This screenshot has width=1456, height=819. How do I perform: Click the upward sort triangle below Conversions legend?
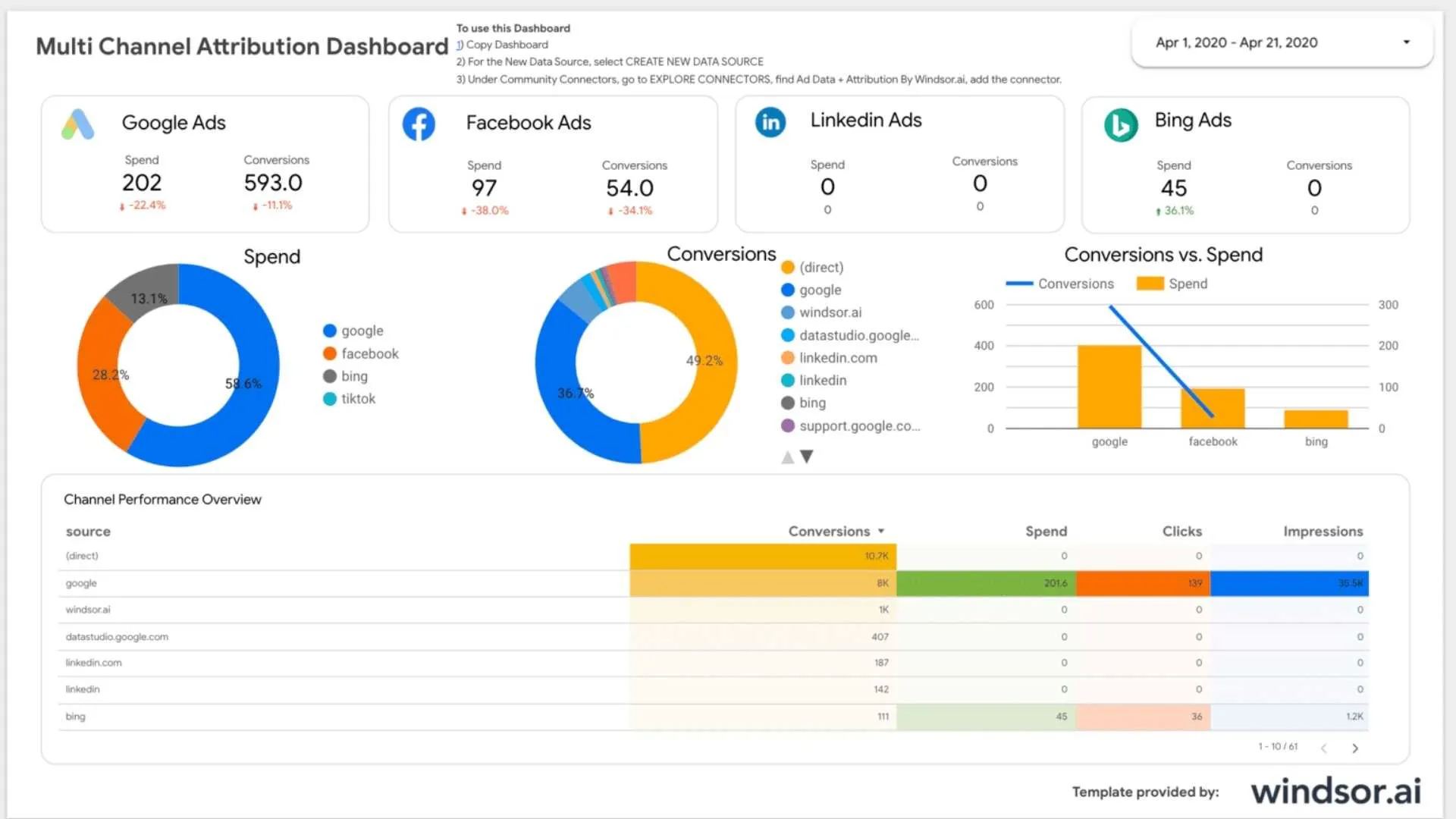coord(787,457)
